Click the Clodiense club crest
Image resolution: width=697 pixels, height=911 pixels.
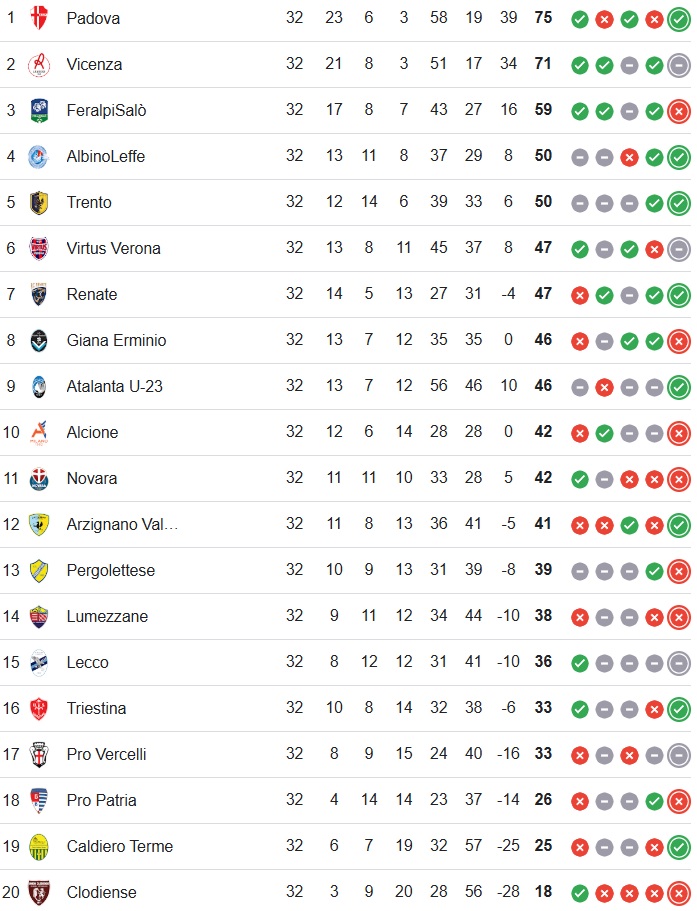click(x=39, y=892)
